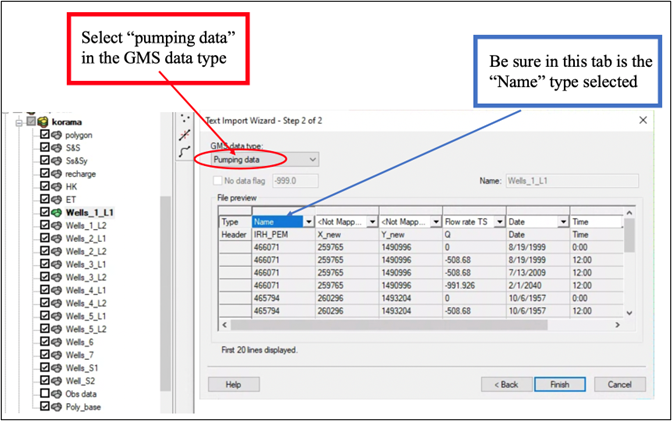
Task: Click the coverage icon next to Wells_1_L2
Action: pos(57,225)
